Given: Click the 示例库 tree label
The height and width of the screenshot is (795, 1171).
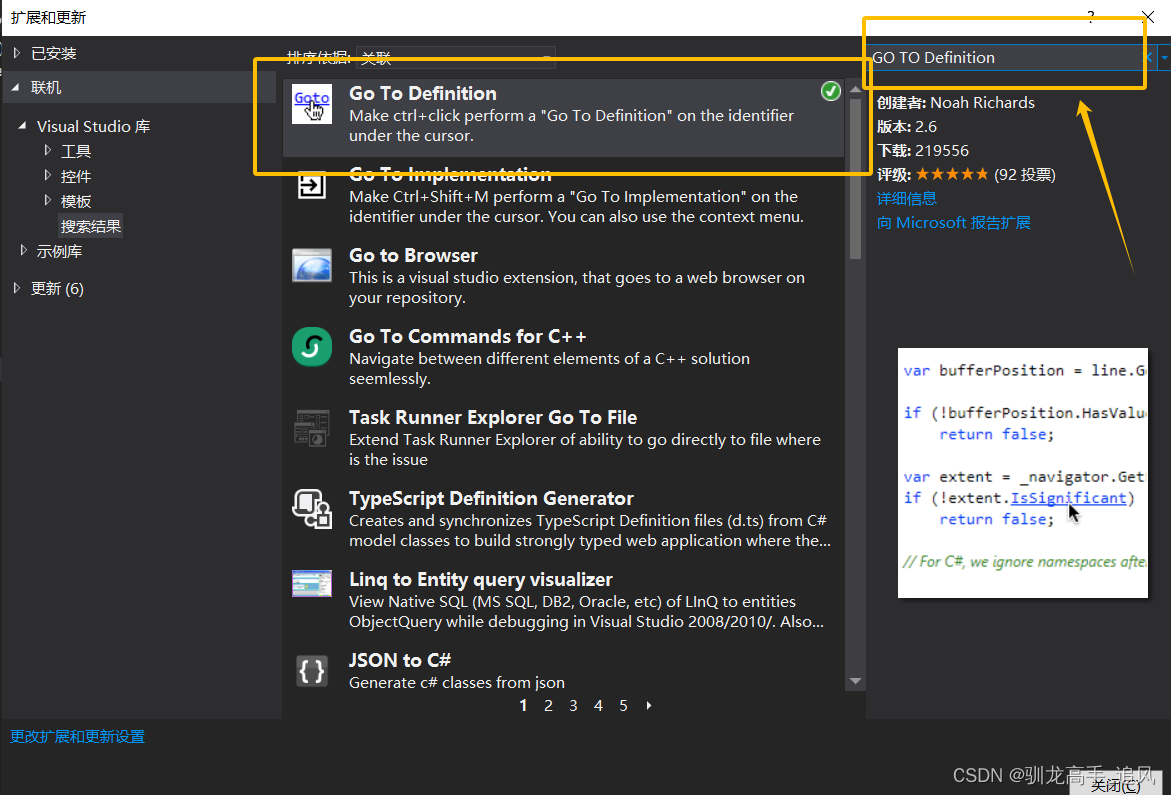Looking at the screenshot, I should (x=60, y=252).
